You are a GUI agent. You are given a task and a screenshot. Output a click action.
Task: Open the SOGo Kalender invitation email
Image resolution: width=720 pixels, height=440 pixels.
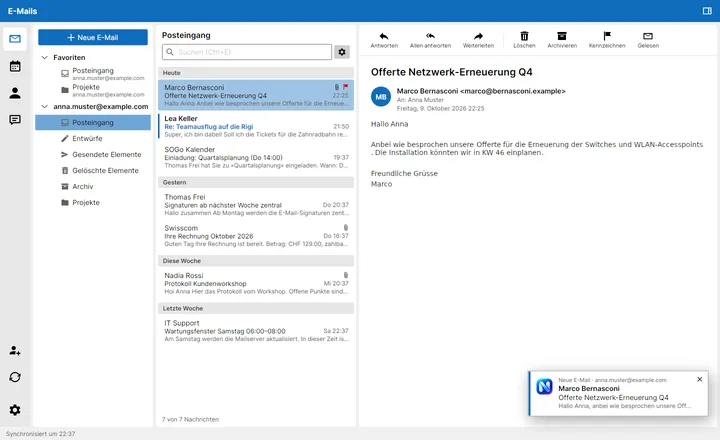pyautogui.click(x=256, y=157)
